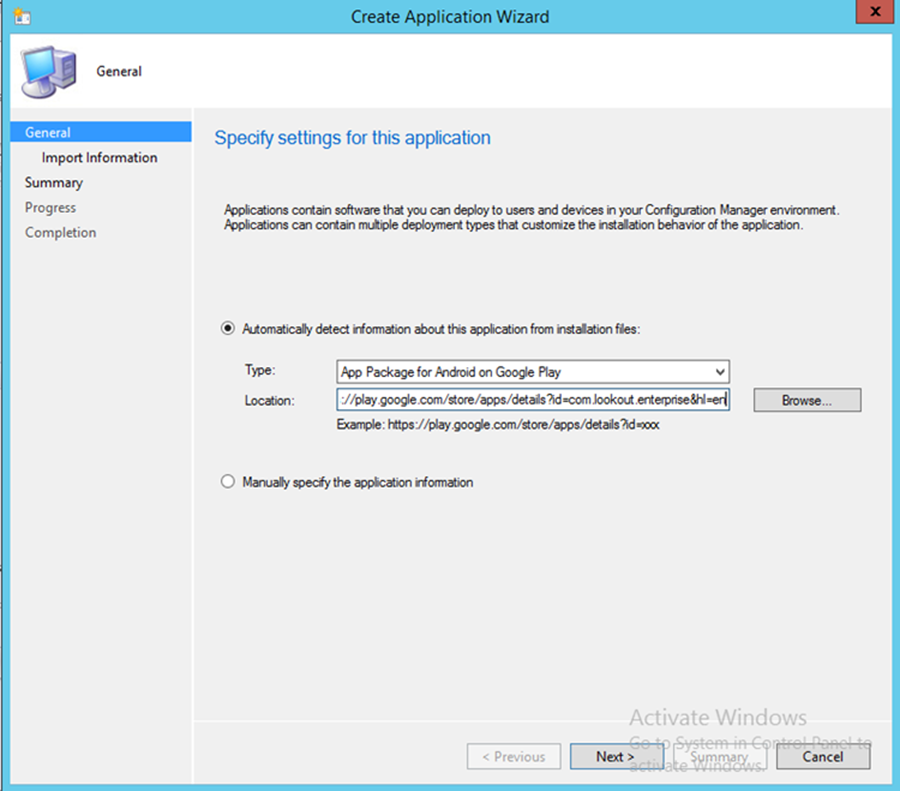Click the 'Create Application Wizard' title text
Viewport: 900px width, 791px height.
coord(450,17)
